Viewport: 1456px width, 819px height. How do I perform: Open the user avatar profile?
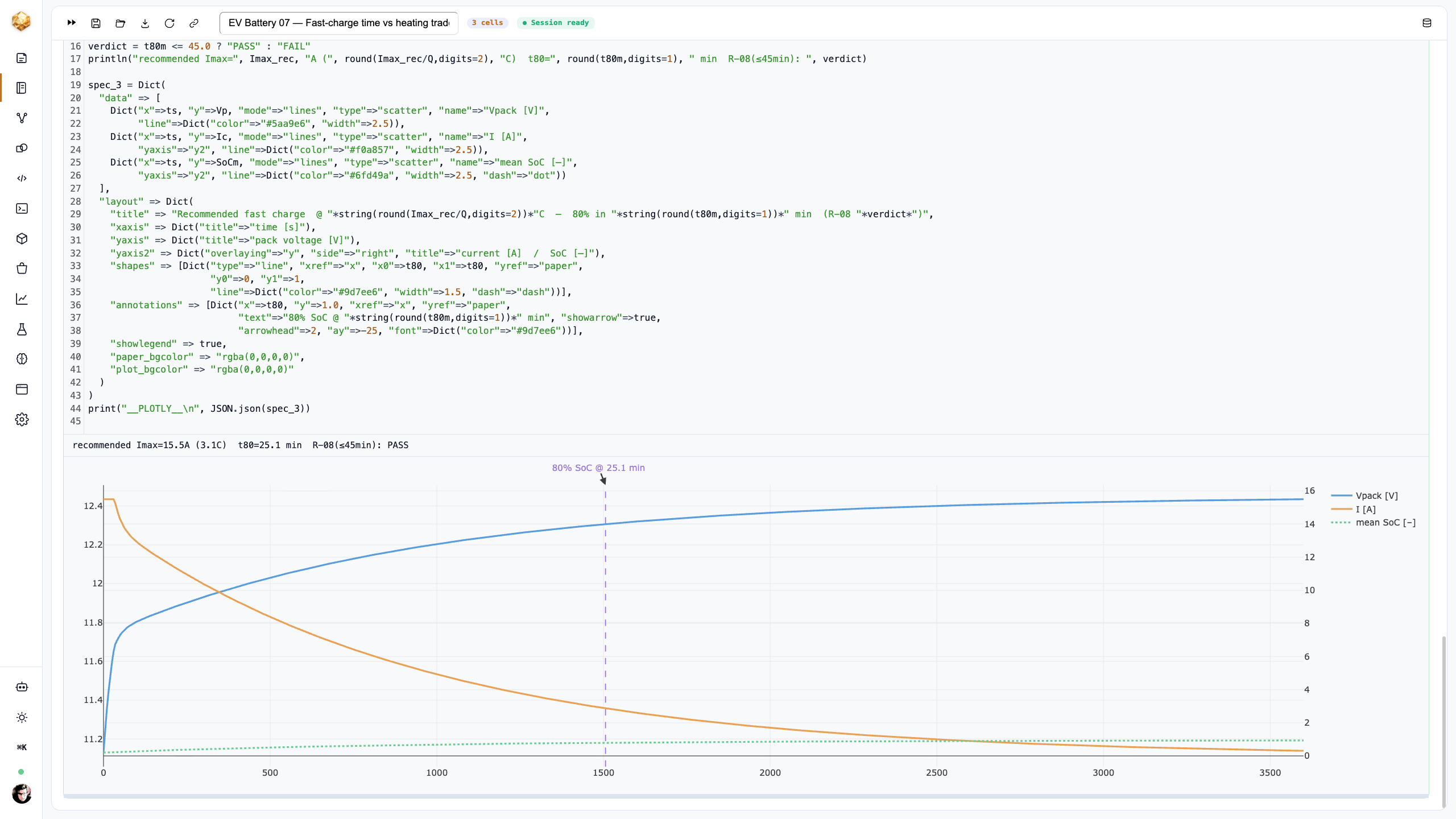coord(22,793)
